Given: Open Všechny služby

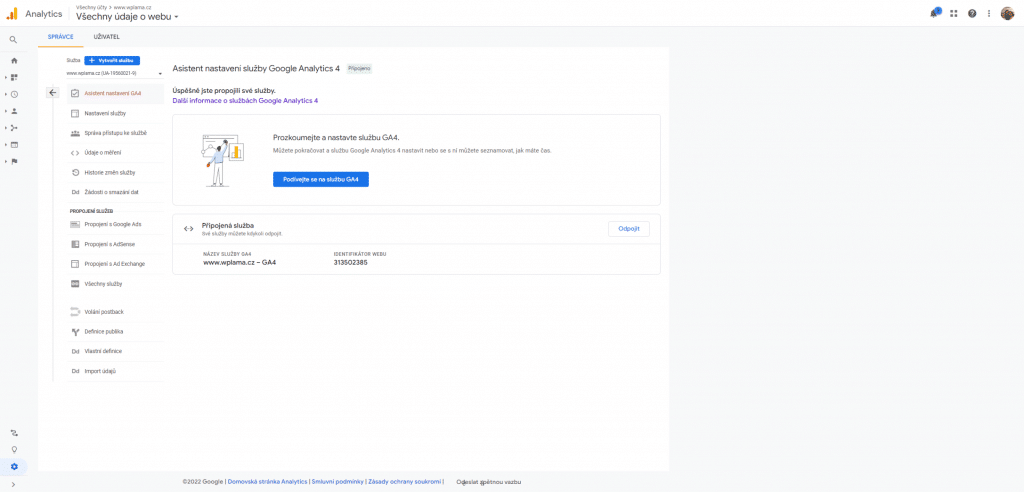Looking at the screenshot, I should point(116,284).
